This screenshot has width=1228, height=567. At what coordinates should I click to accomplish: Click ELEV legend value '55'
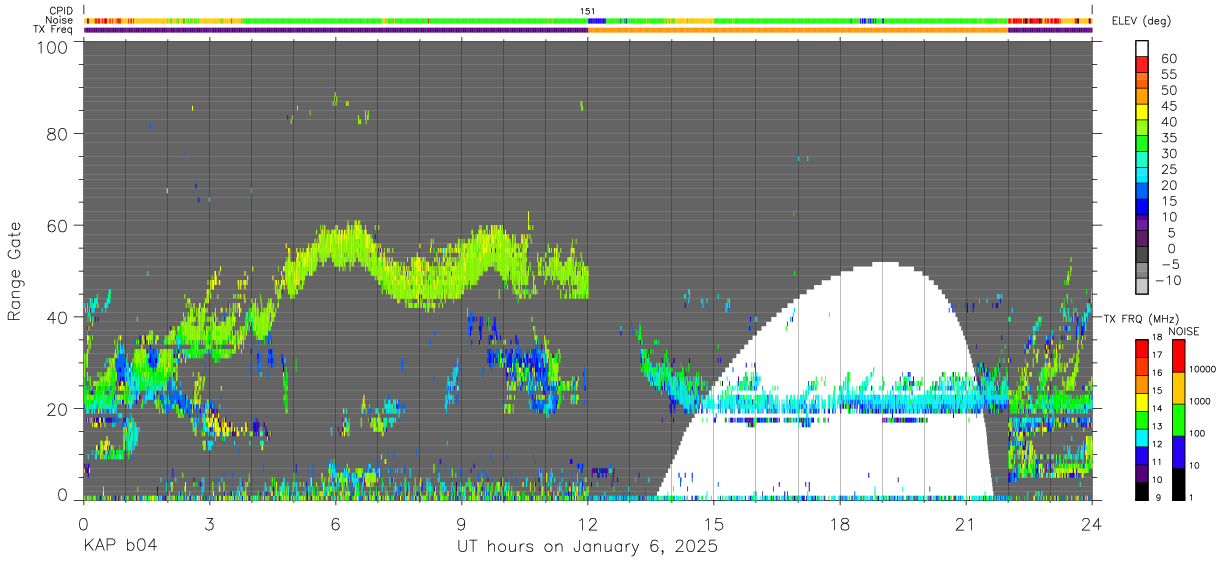click(x=1168, y=75)
